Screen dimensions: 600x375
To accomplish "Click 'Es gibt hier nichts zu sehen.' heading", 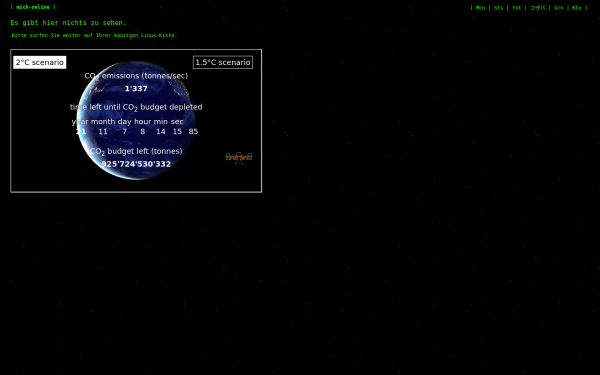I will tap(68, 23).
